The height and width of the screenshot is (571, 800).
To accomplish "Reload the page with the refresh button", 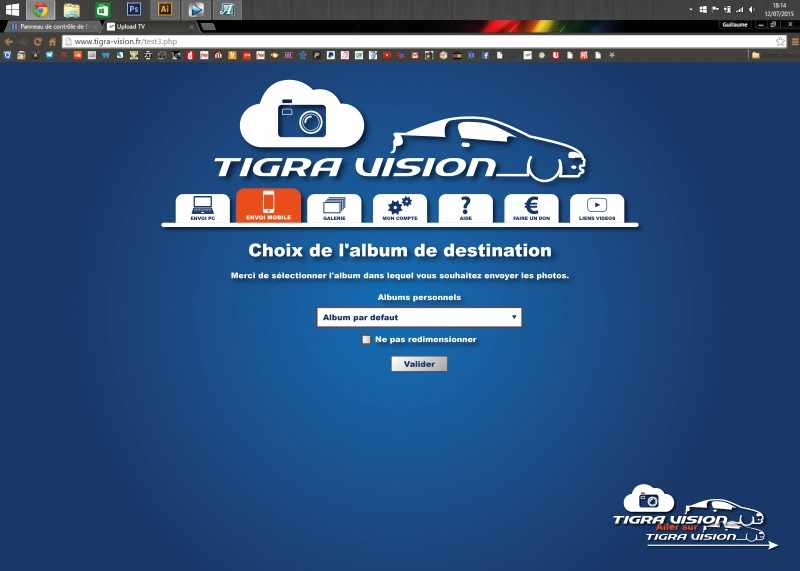I will [x=38, y=42].
